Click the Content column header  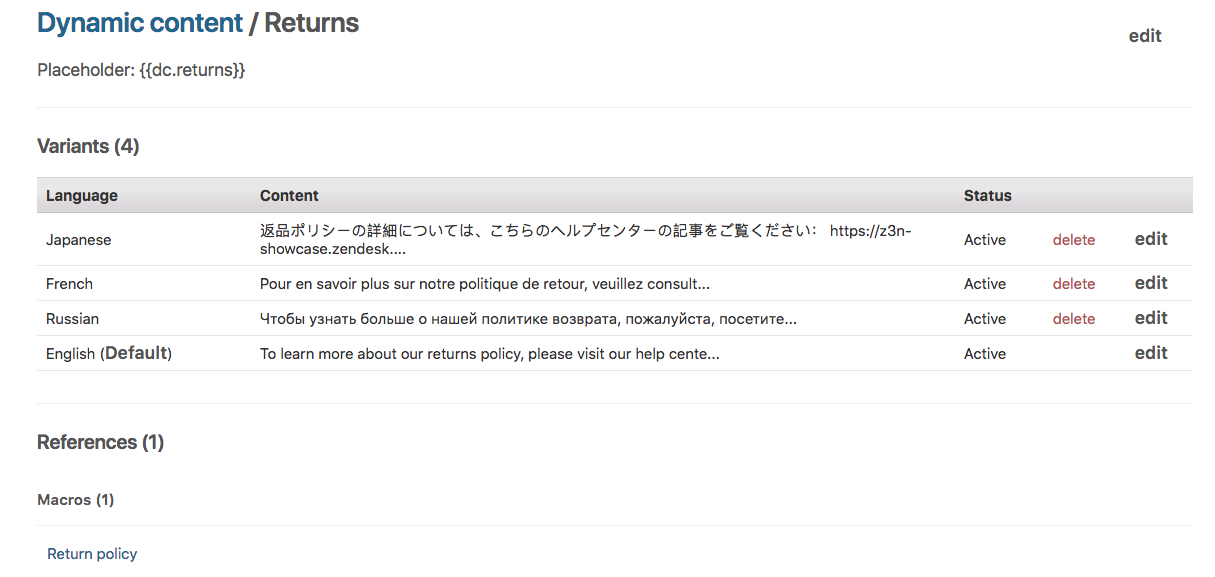(289, 196)
